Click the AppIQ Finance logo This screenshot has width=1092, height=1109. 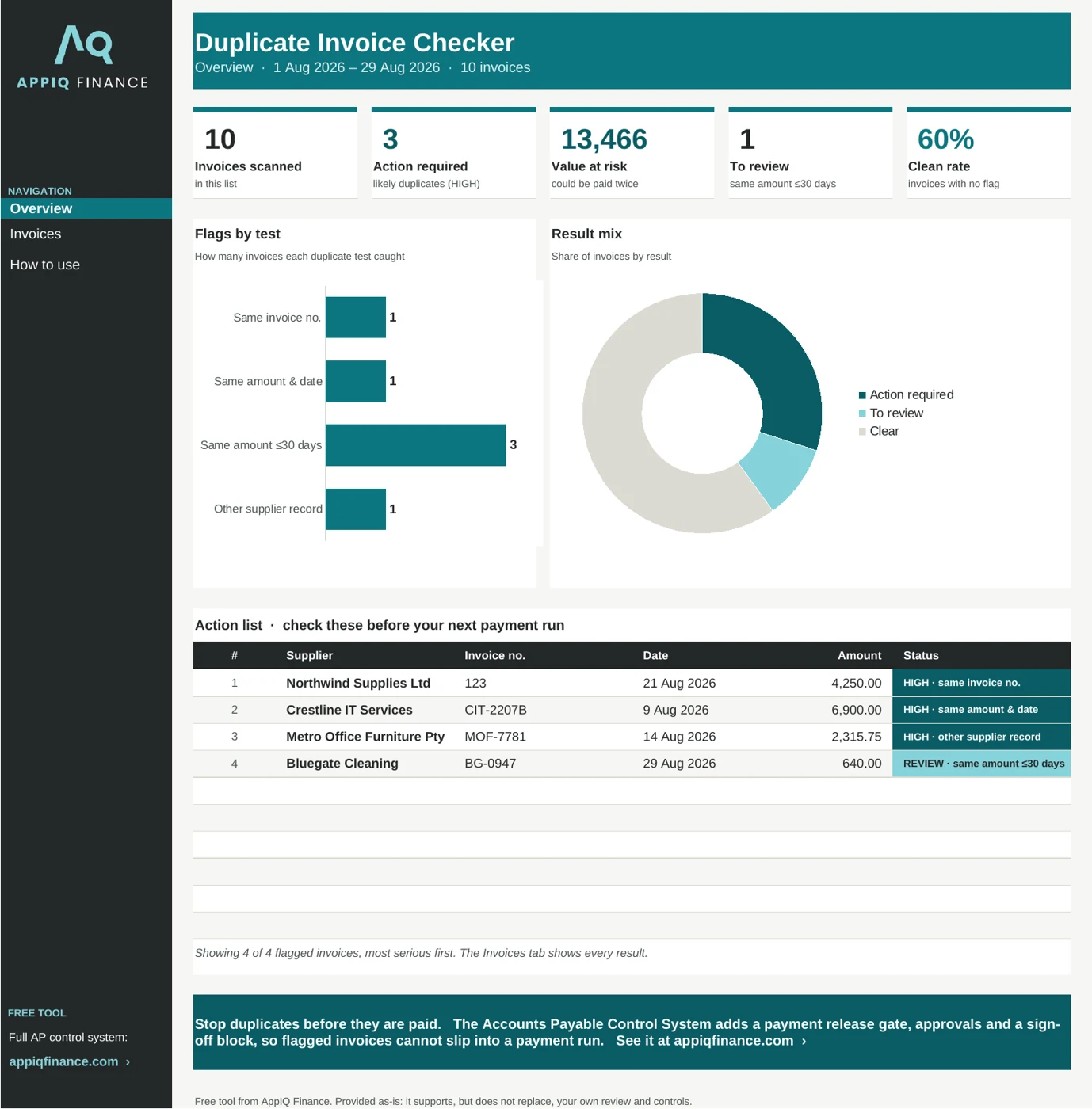(83, 56)
